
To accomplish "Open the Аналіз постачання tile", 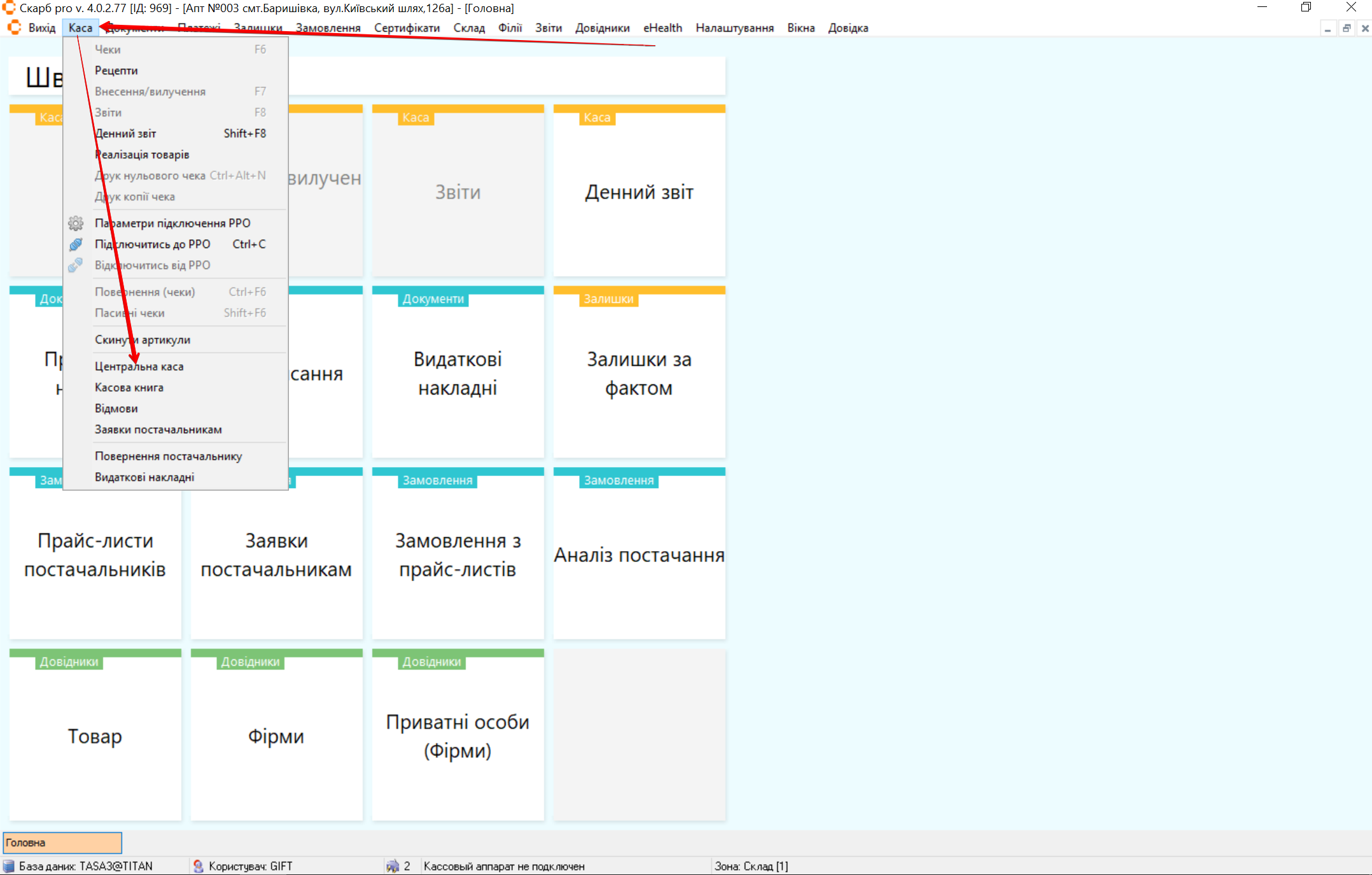I will [639, 555].
